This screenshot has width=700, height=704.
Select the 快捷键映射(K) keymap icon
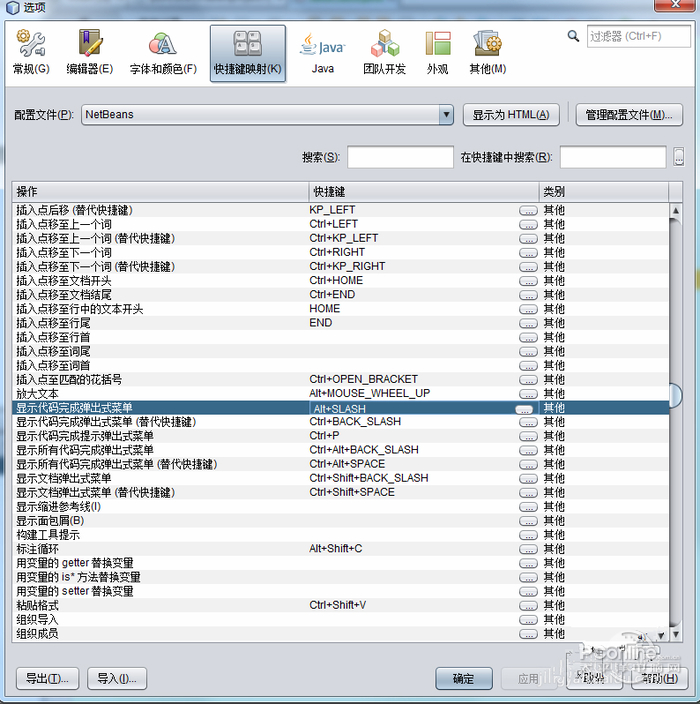click(x=247, y=53)
